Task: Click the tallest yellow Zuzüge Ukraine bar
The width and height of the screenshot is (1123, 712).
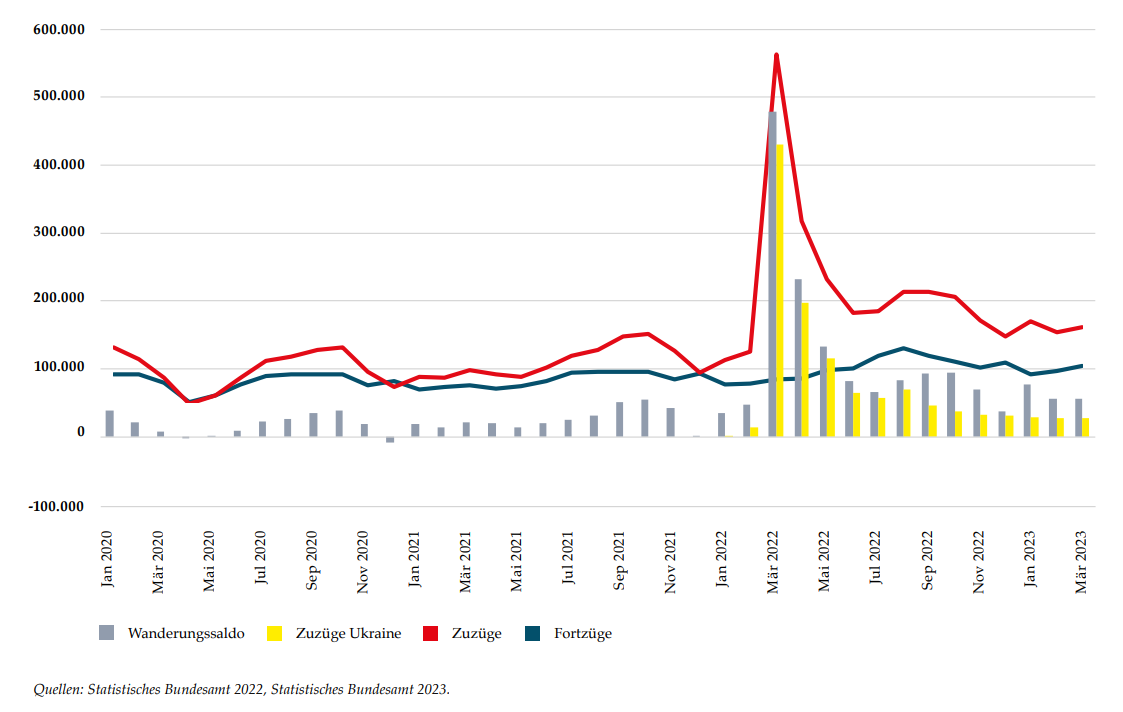Action: click(780, 290)
